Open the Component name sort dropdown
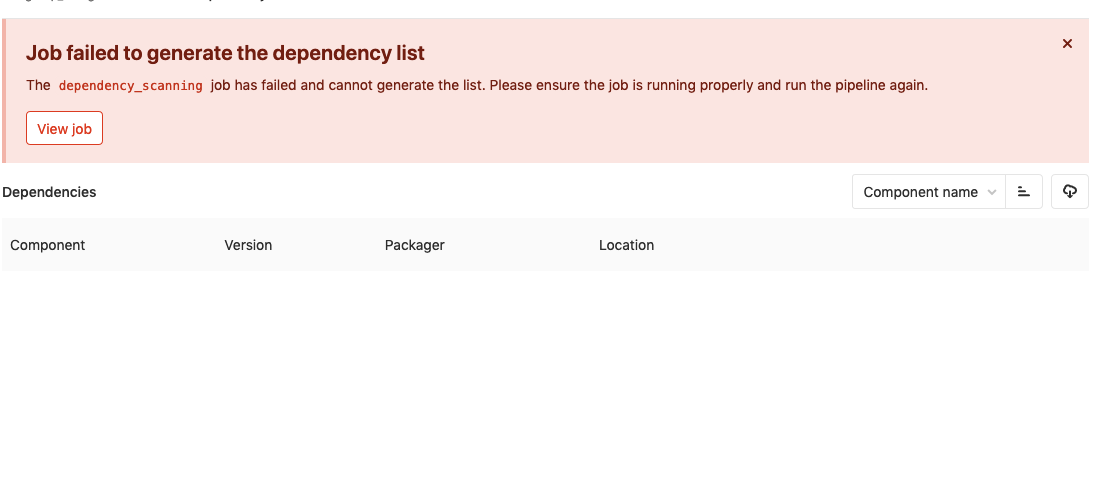This screenshot has width=1093, height=499. point(928,192)
